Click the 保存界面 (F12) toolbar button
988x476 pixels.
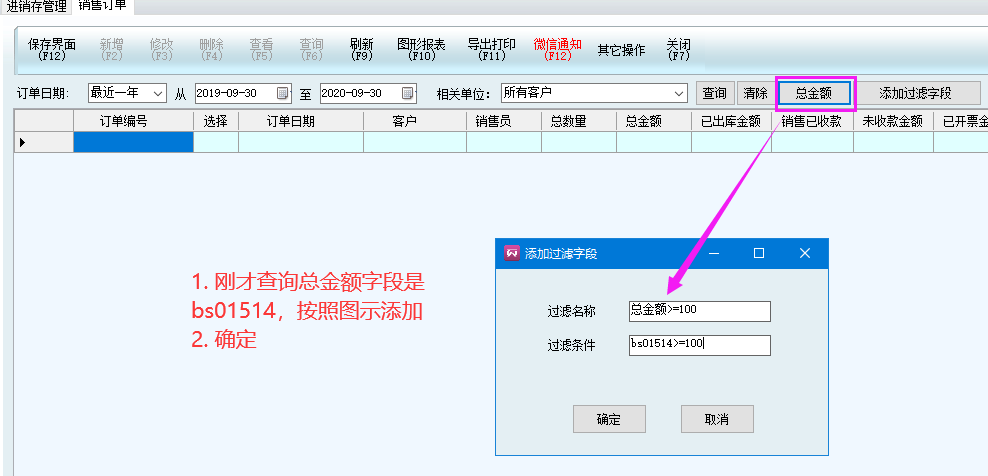pyautogui.click(x=52, y=49)
